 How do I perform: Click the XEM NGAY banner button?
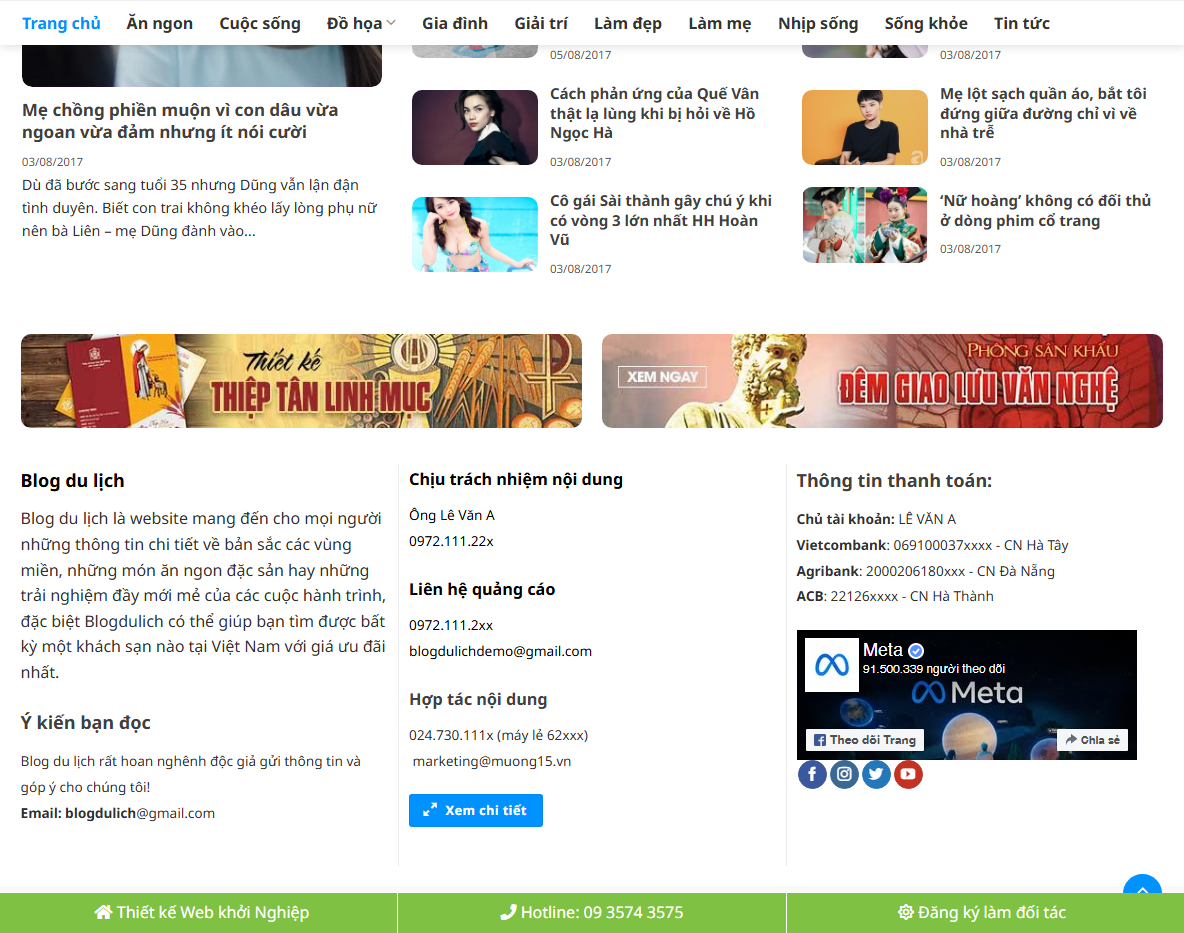(662, 376)
